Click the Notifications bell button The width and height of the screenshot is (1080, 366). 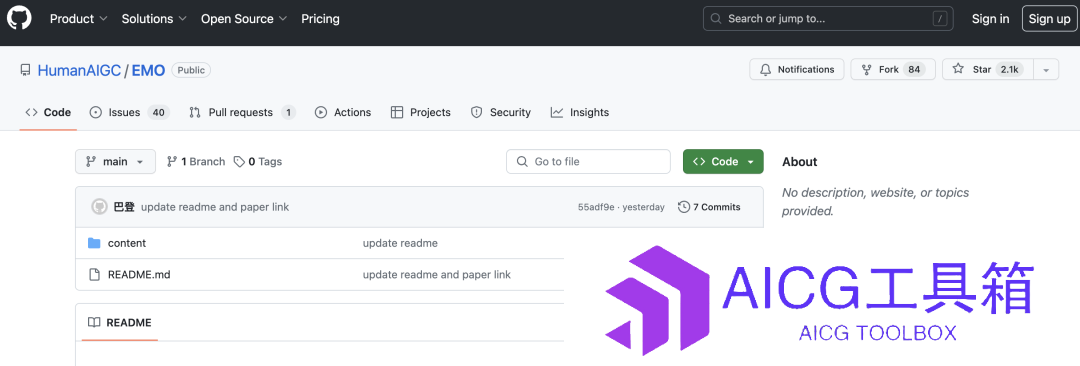pos(797,70)
